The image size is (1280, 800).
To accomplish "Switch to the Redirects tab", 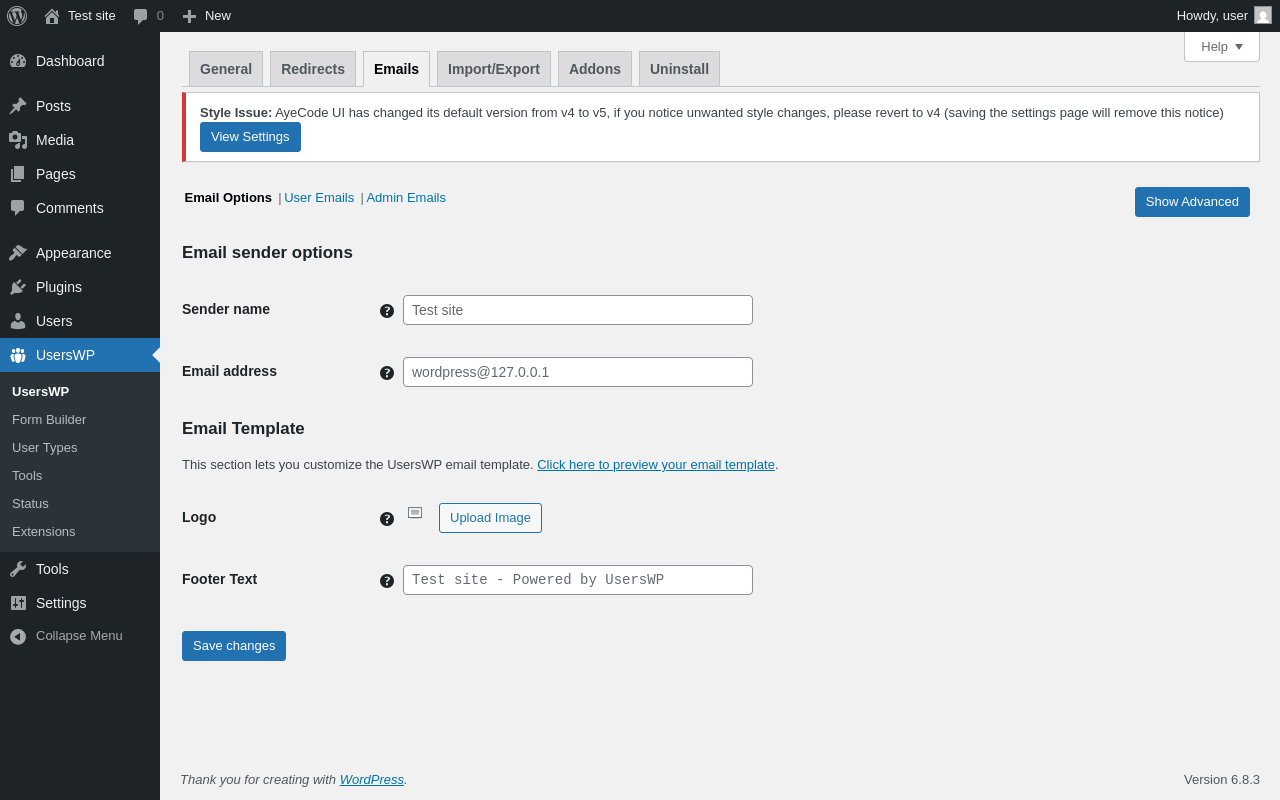I will point(313,69).
